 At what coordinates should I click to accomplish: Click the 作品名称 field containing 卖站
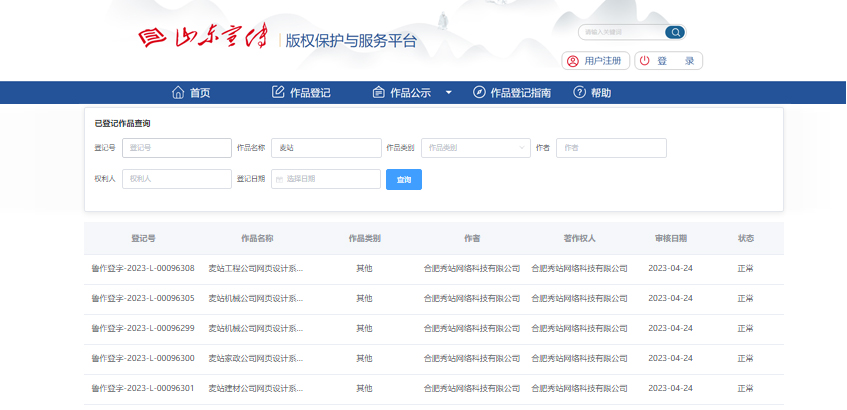[326, 148]
